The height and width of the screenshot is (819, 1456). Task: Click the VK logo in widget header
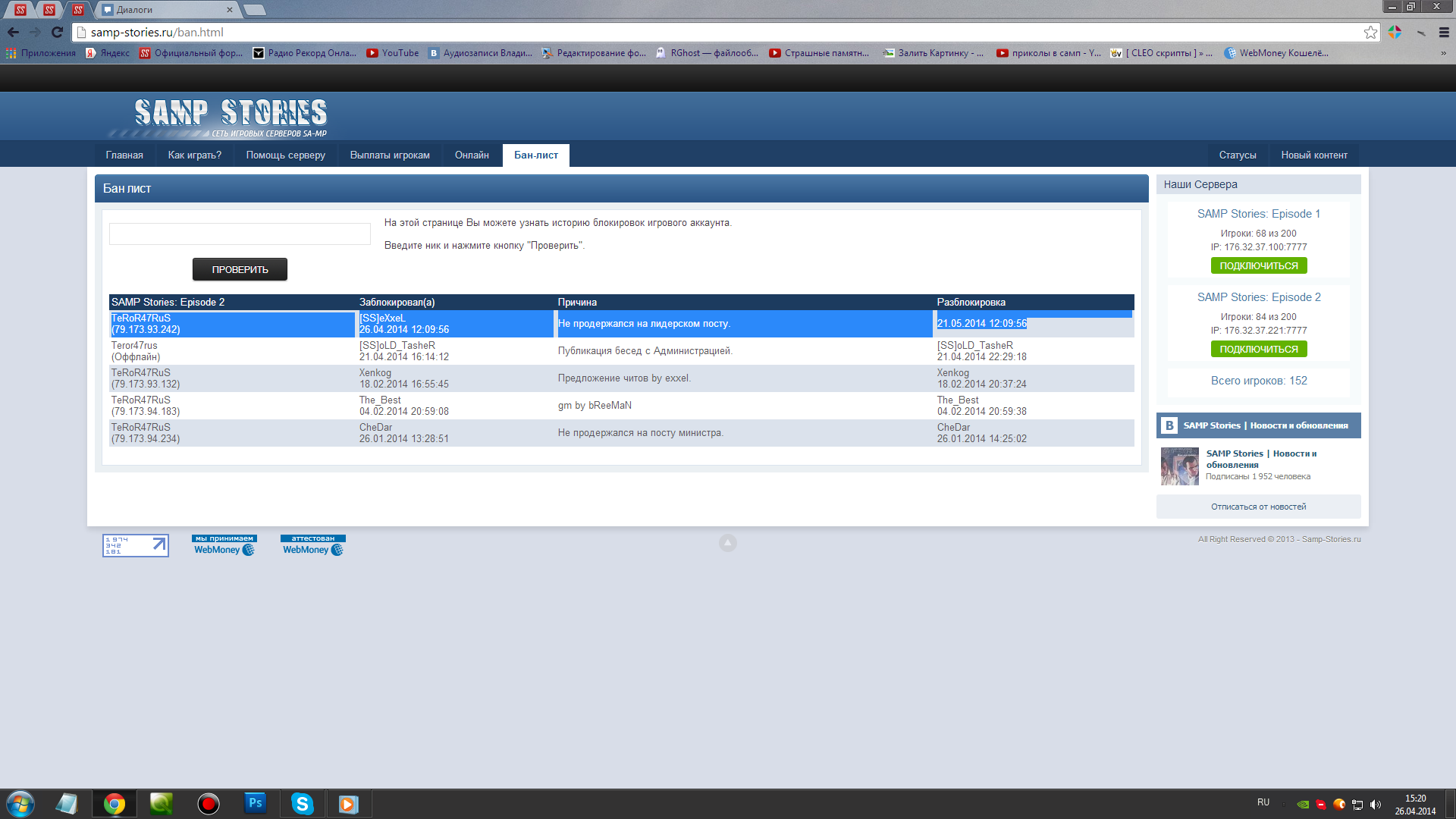1169,425
